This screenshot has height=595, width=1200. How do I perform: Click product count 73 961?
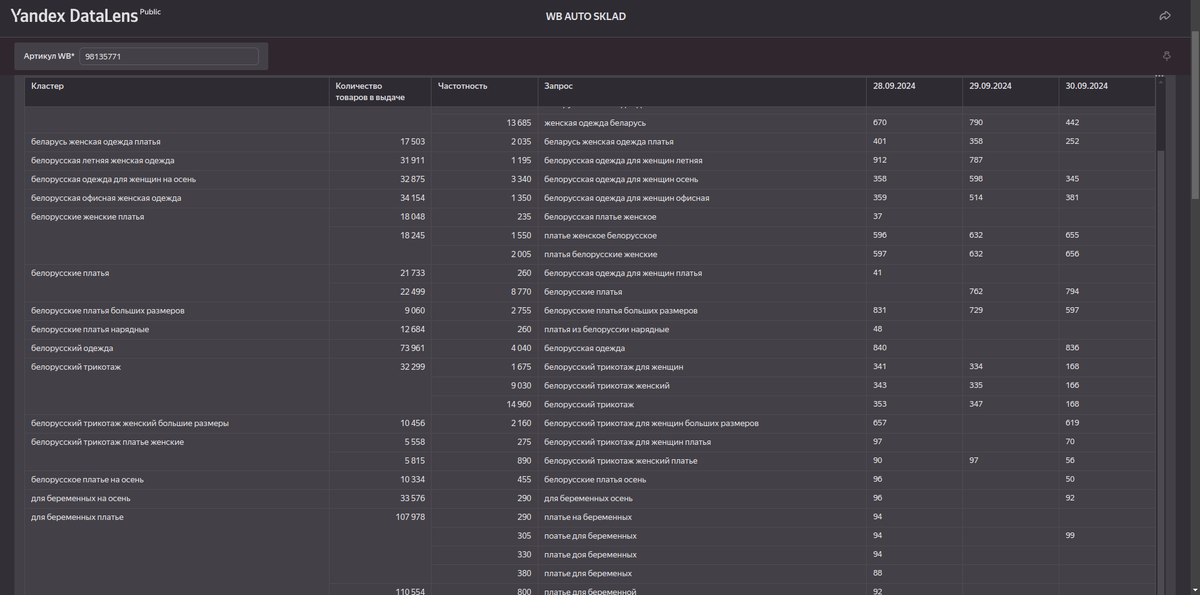click(412, 348)
